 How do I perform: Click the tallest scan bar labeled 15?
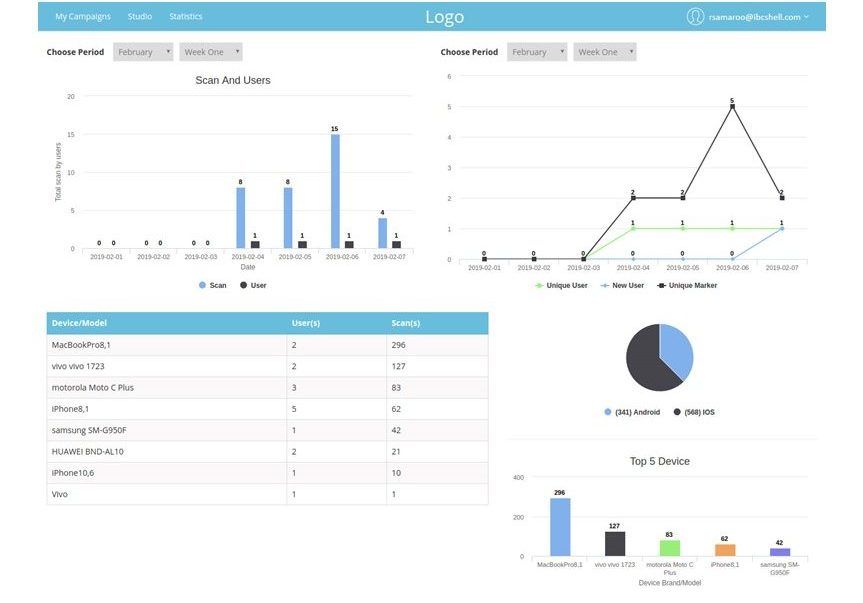335,190
